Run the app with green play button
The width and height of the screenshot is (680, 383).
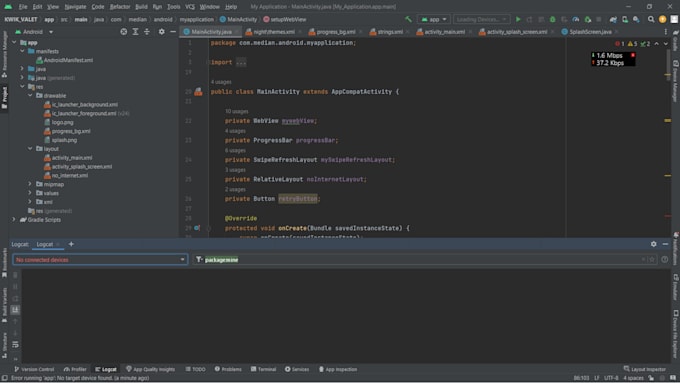click(x=518, y=19)
